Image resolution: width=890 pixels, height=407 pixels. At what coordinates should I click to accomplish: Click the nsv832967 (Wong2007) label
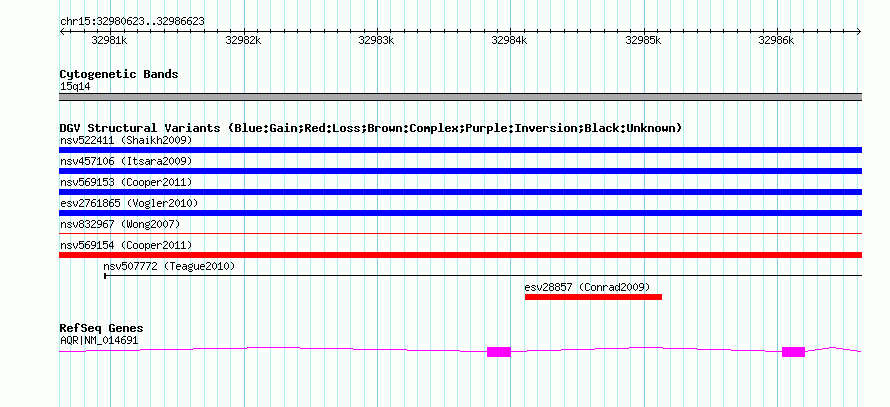[x=120, y=224]
